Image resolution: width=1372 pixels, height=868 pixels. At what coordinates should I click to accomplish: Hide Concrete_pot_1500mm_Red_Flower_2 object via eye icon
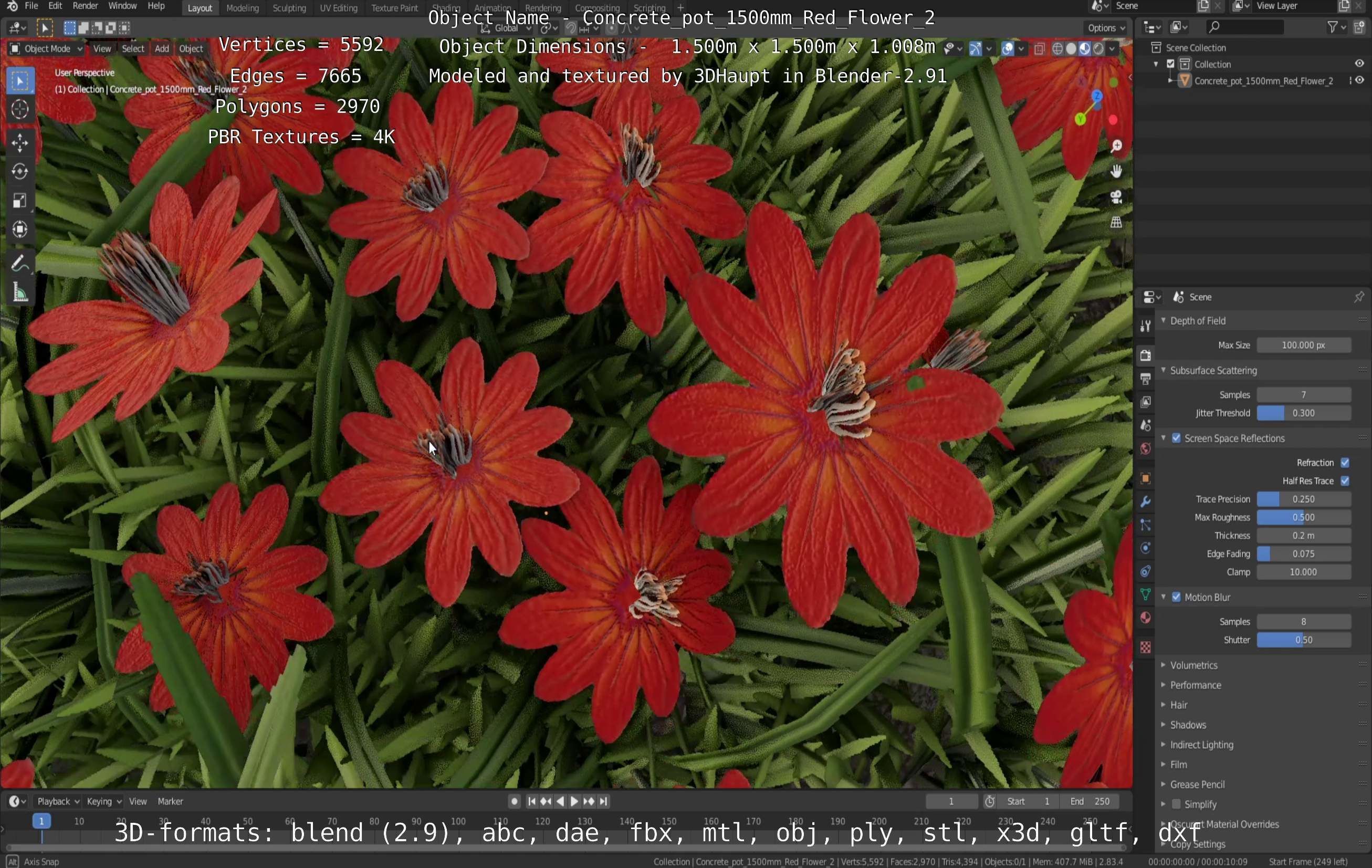1359,80
